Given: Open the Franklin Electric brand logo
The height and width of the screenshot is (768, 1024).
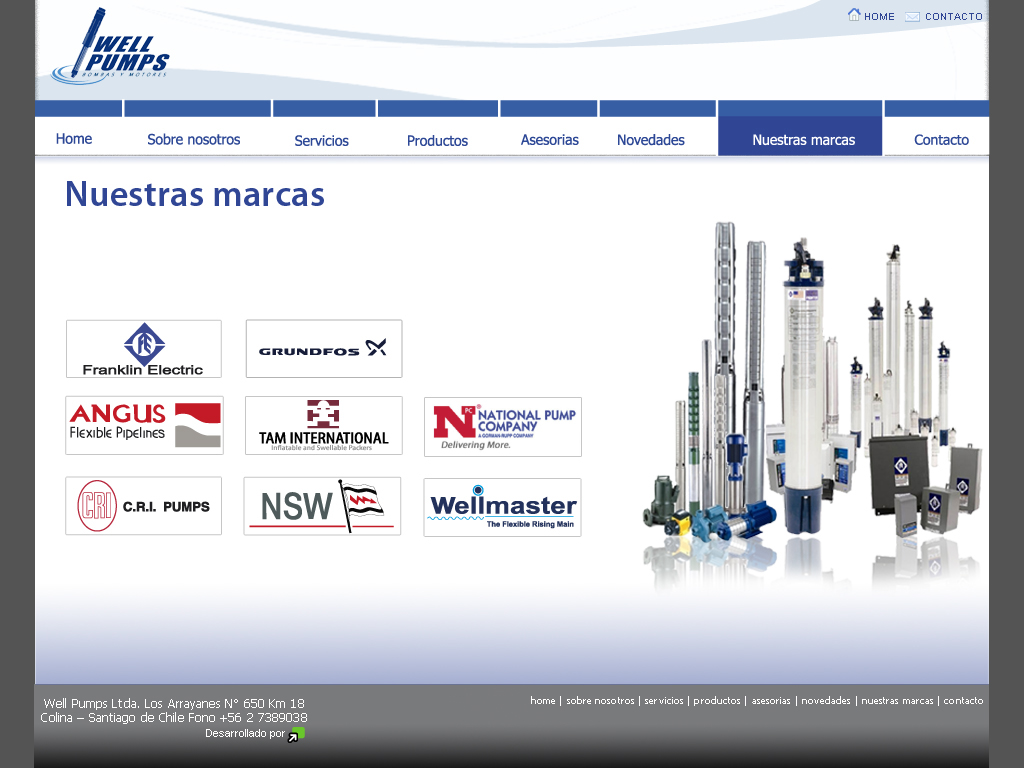Looking at the screenshot, I should click(x=144, y=349).
